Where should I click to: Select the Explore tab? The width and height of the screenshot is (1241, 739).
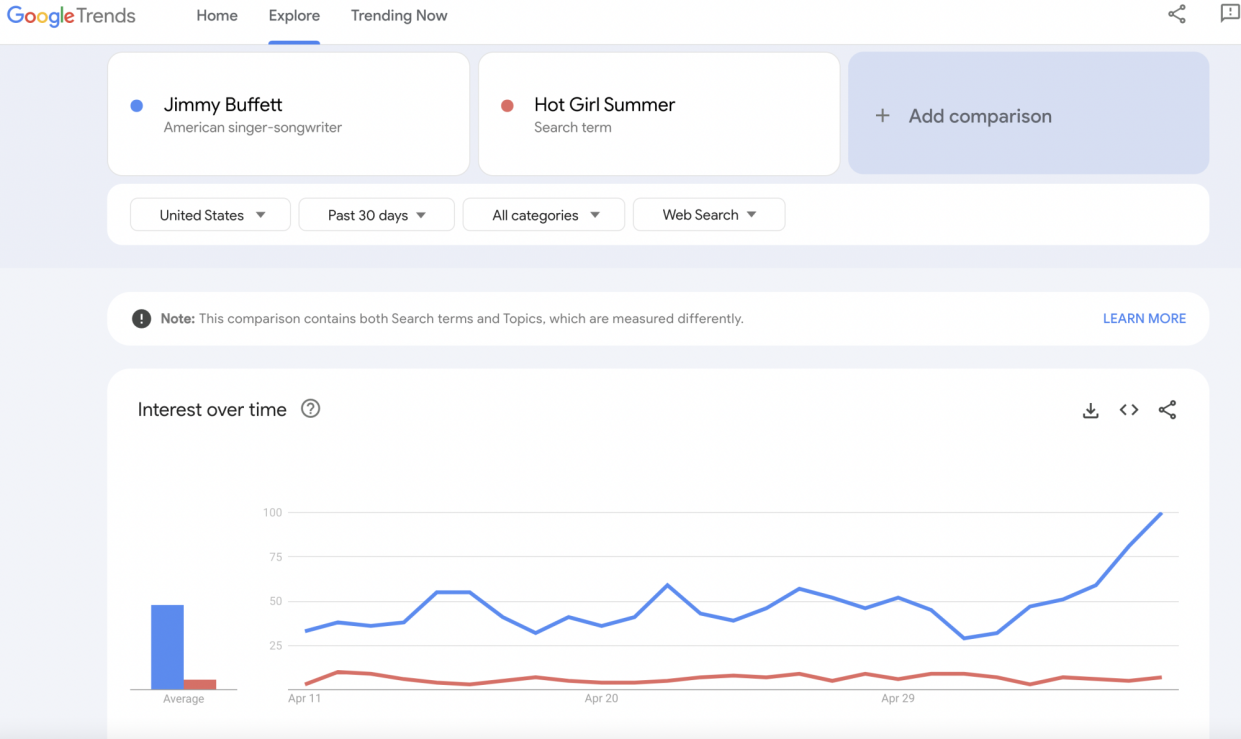coord(294,16)
